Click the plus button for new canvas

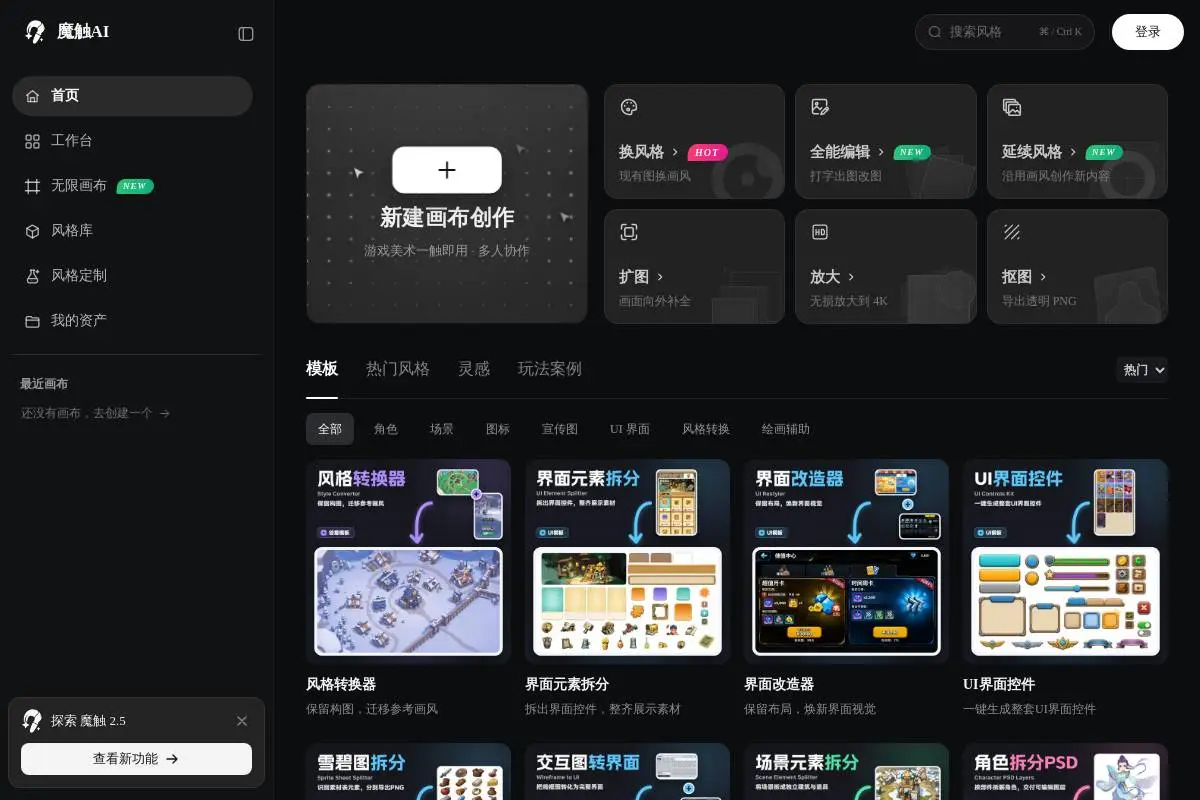[447, 170]
